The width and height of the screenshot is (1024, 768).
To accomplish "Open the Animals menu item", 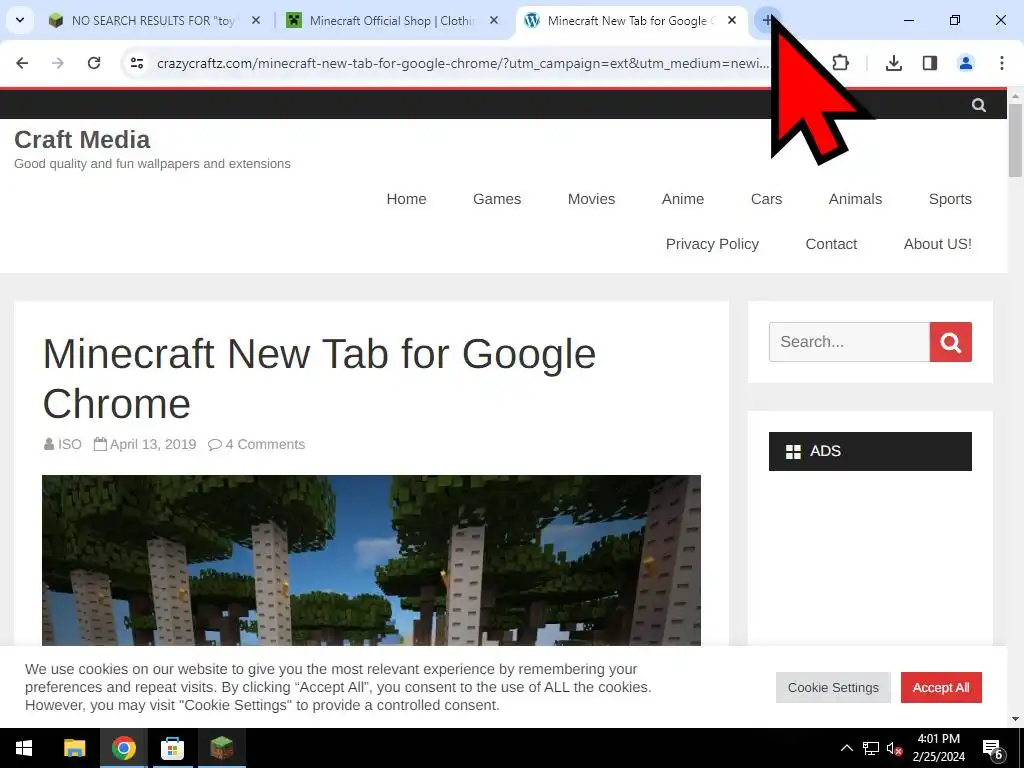I will coord(855,199).
